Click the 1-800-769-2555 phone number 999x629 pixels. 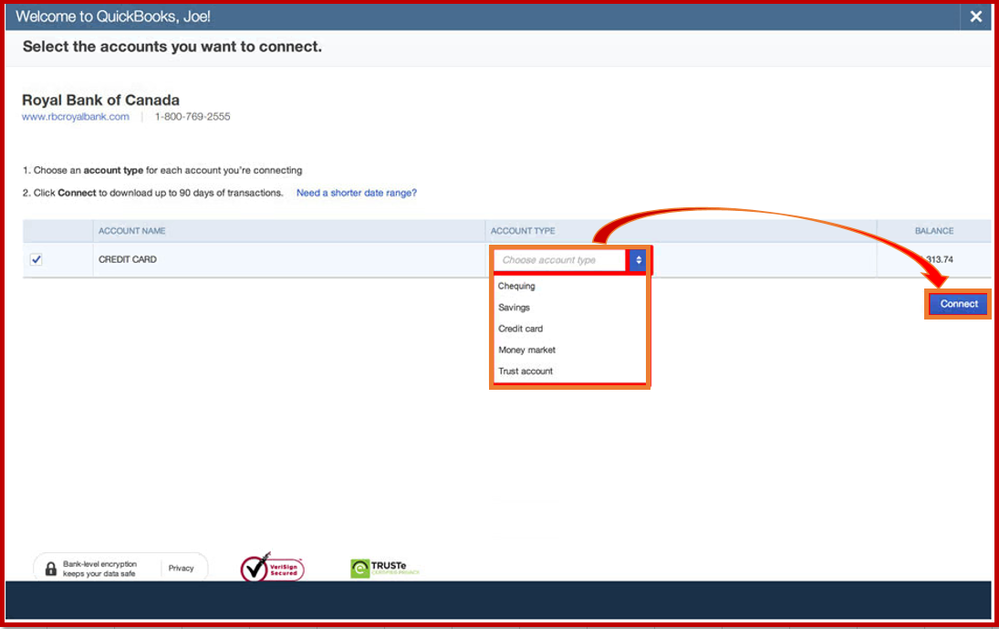(192, 117)
